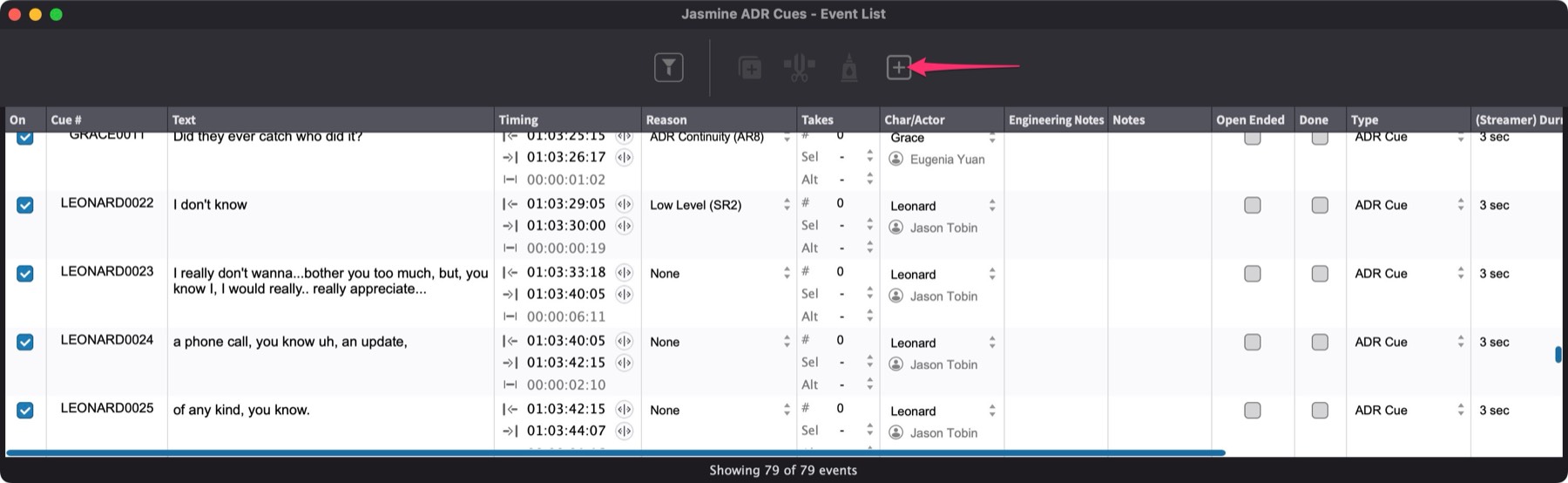This screenshot has width=1568, height=483.
Task: Click duration icon beside 00:00:06:11
Action: point(510,316)
